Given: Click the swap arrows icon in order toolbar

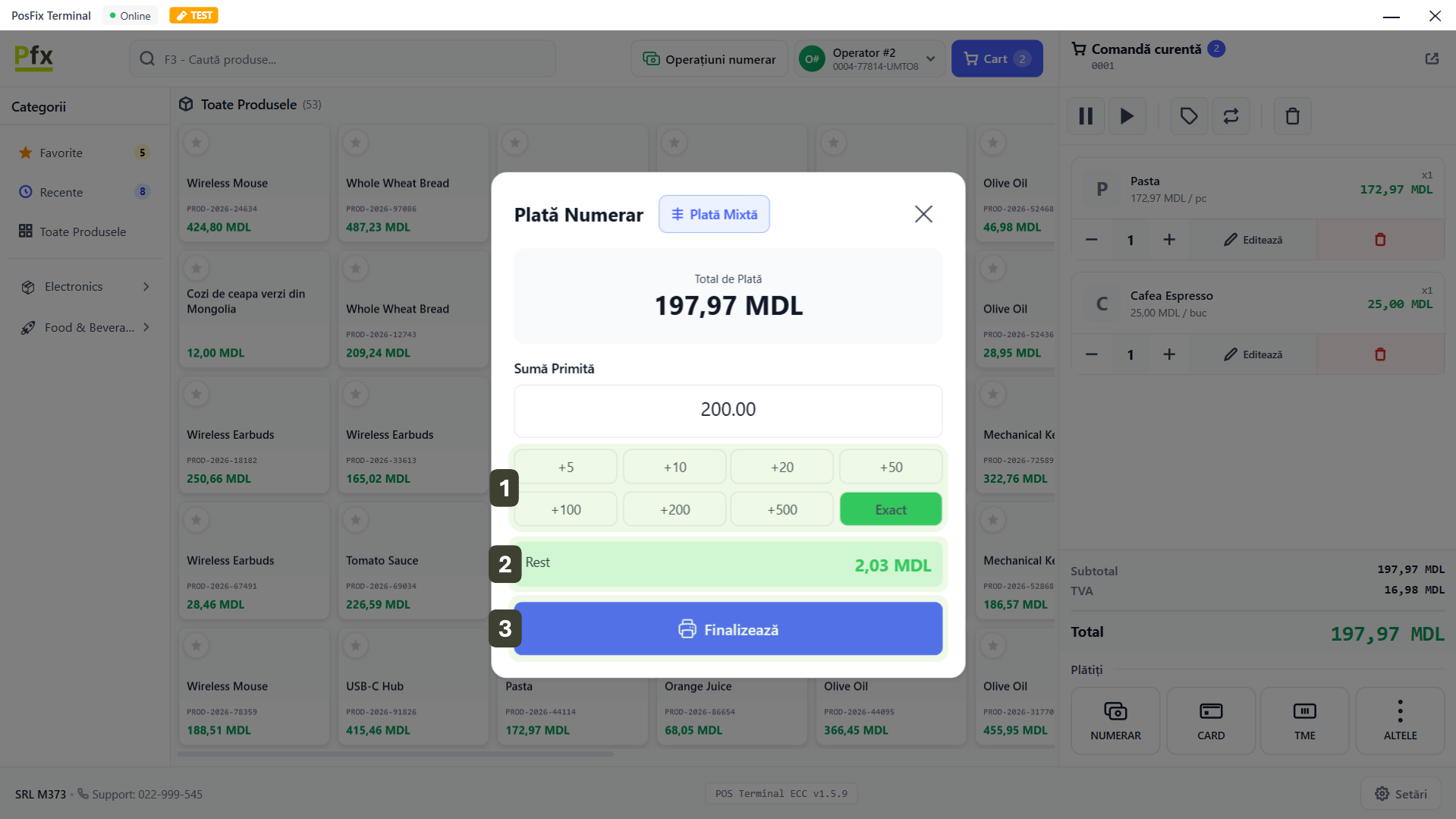Looking at the screenshot, I should tap(1231, 116).
